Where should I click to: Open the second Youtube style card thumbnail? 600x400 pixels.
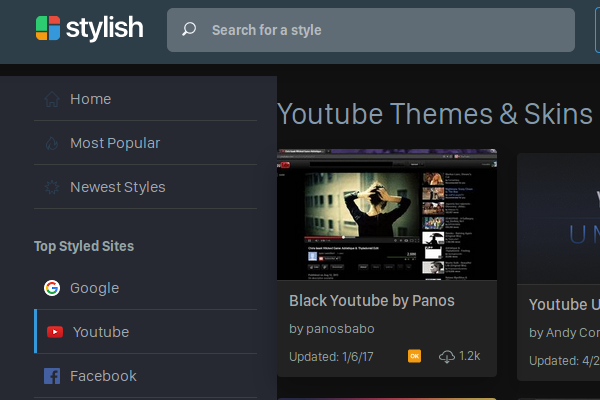pyautogui.click(x=558, y=219)
